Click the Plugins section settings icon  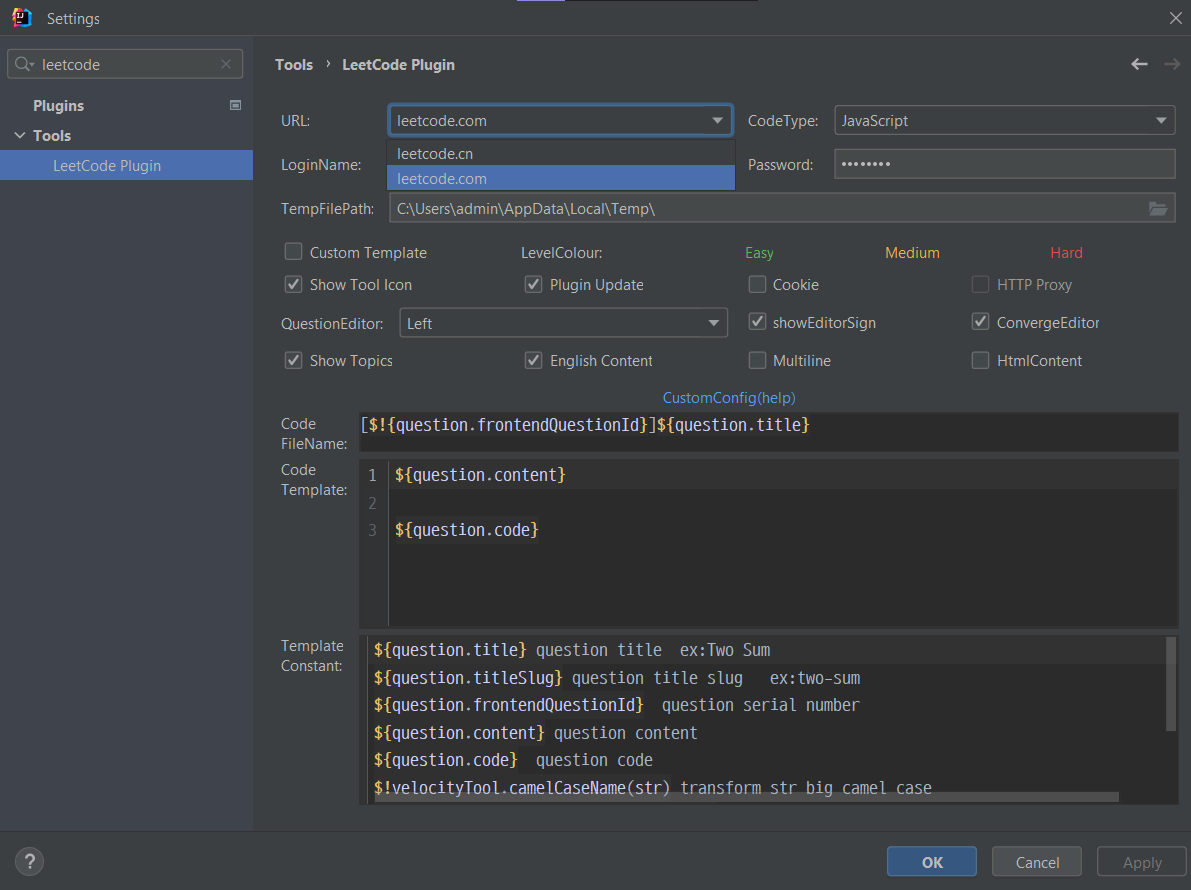[x=235, y=106]
